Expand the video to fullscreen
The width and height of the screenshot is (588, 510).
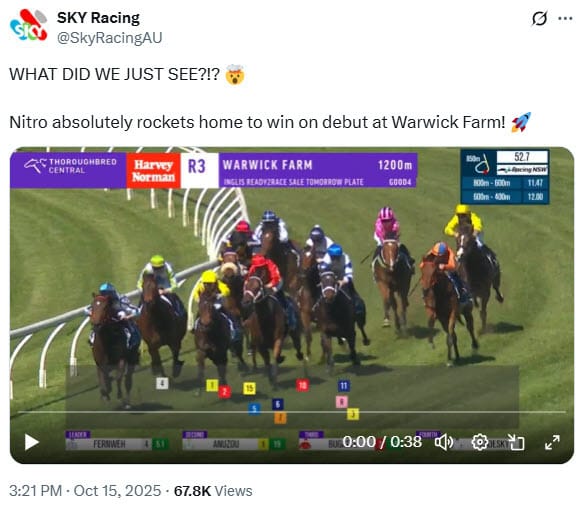pos(552,442)
